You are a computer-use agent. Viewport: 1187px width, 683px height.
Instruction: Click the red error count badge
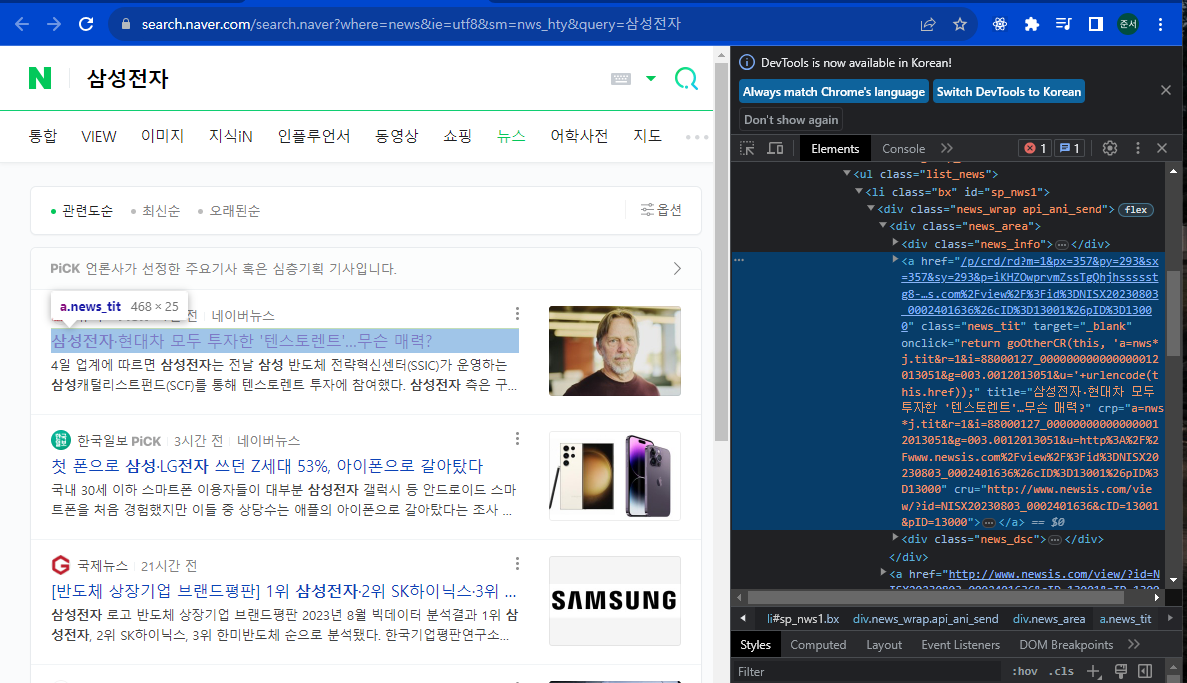(1035, 148)
